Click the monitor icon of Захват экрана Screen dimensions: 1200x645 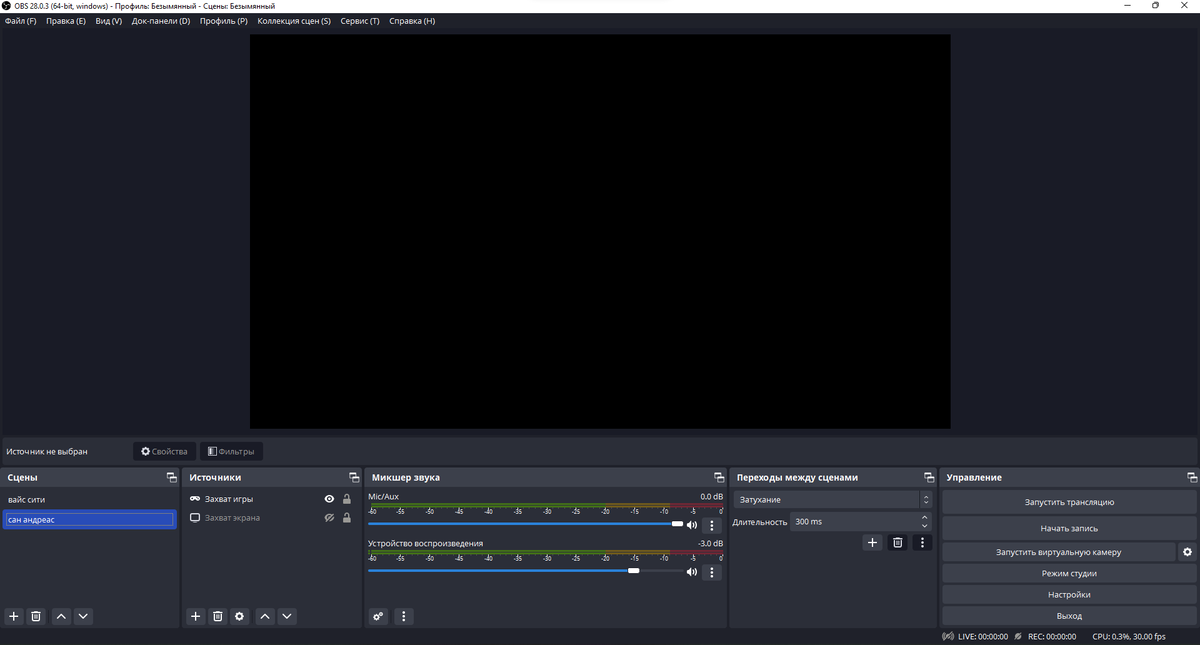point(195,518)
